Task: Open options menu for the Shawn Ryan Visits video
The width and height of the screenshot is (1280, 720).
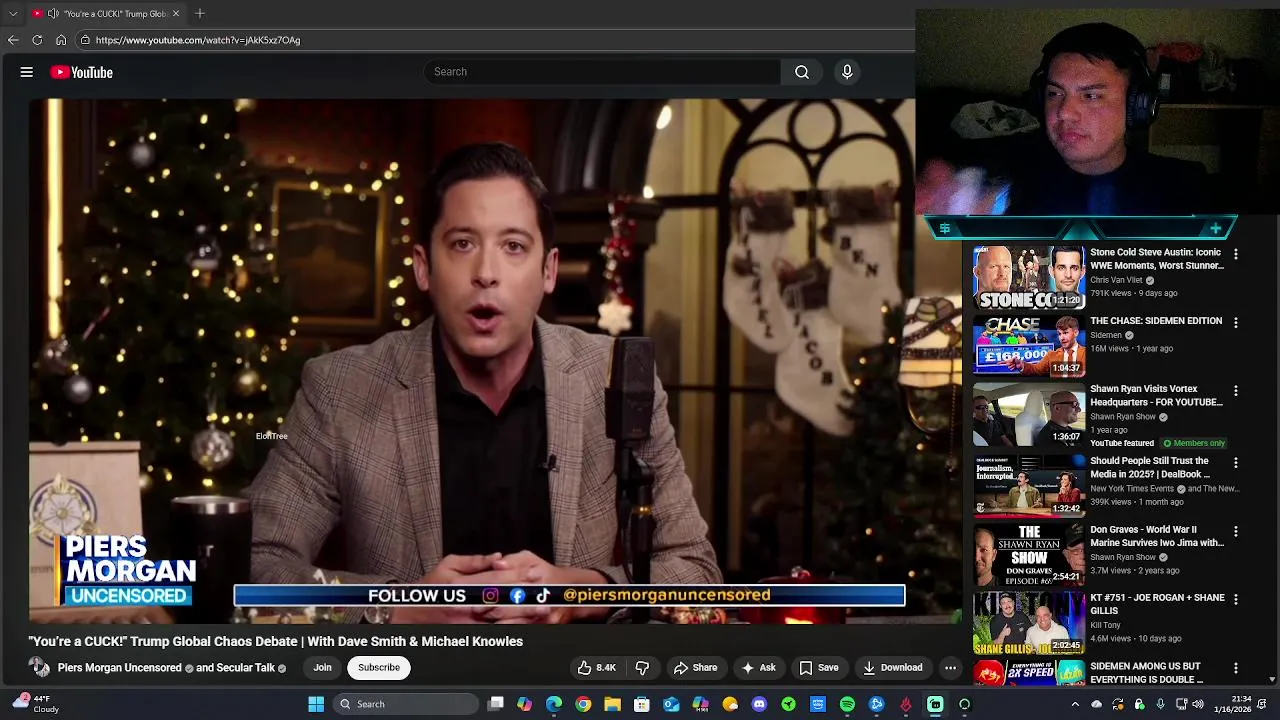Action: click(1236, 391)
